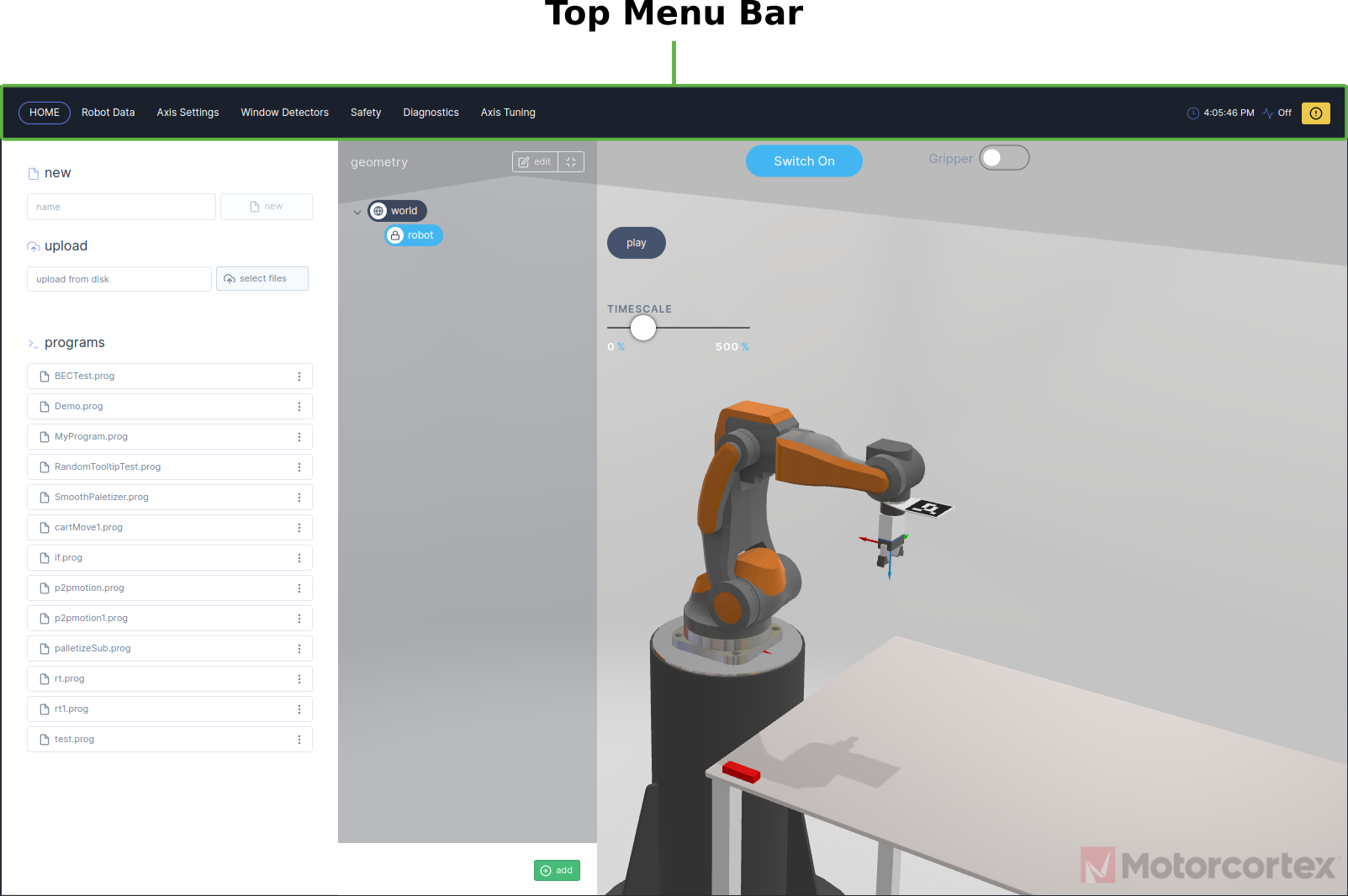The height and width of the screenshot is (896, 1348).
Task: Open rt.prog program
Action: point(170,679)
